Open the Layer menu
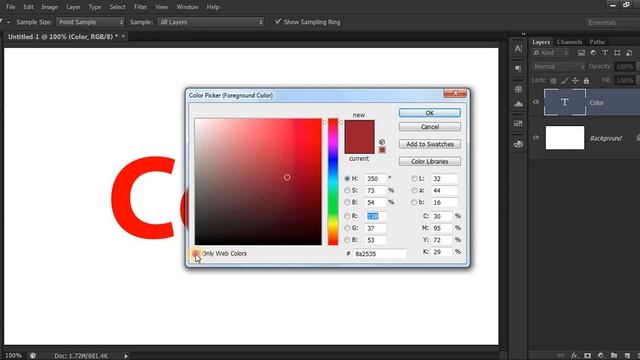 73,7
